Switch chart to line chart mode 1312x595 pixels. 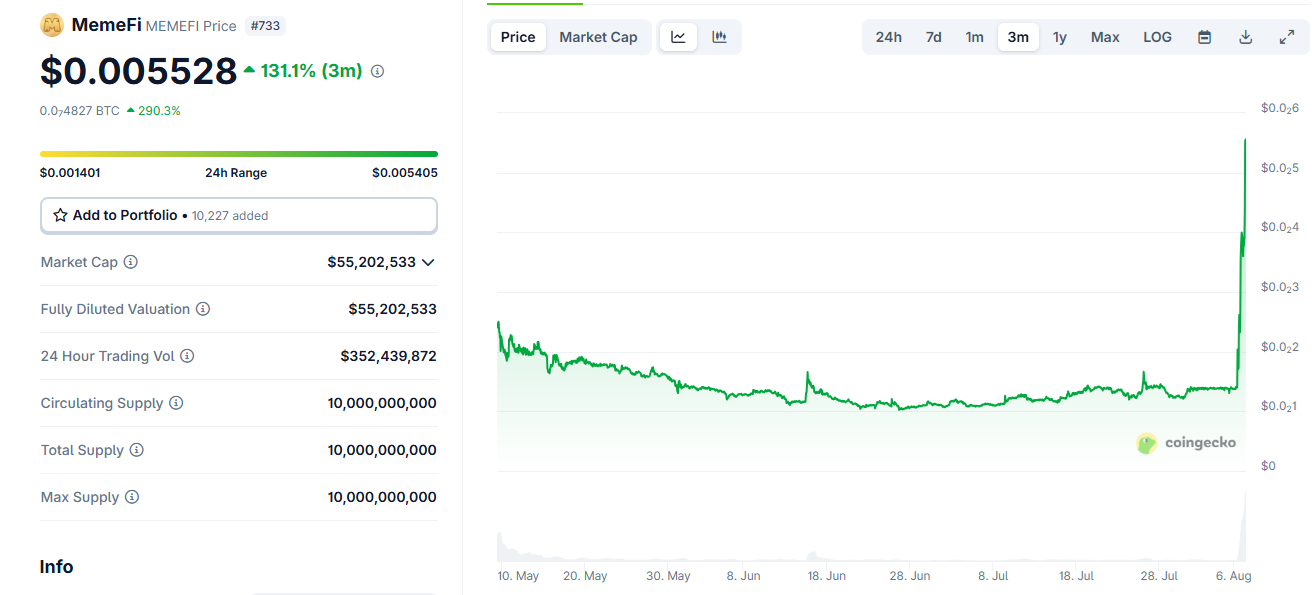[678, 36]
